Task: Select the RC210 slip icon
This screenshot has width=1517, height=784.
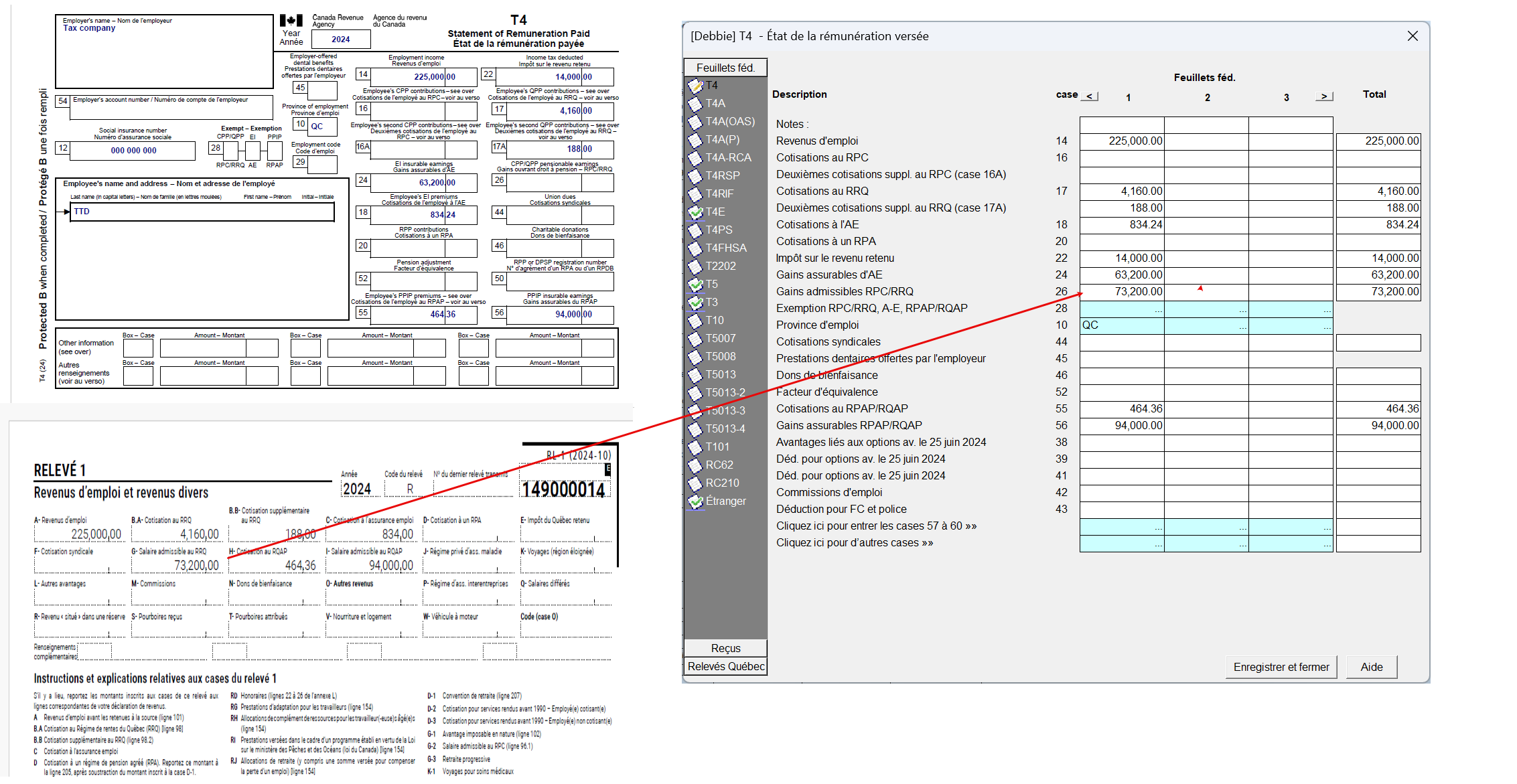Action: [695, 483]
